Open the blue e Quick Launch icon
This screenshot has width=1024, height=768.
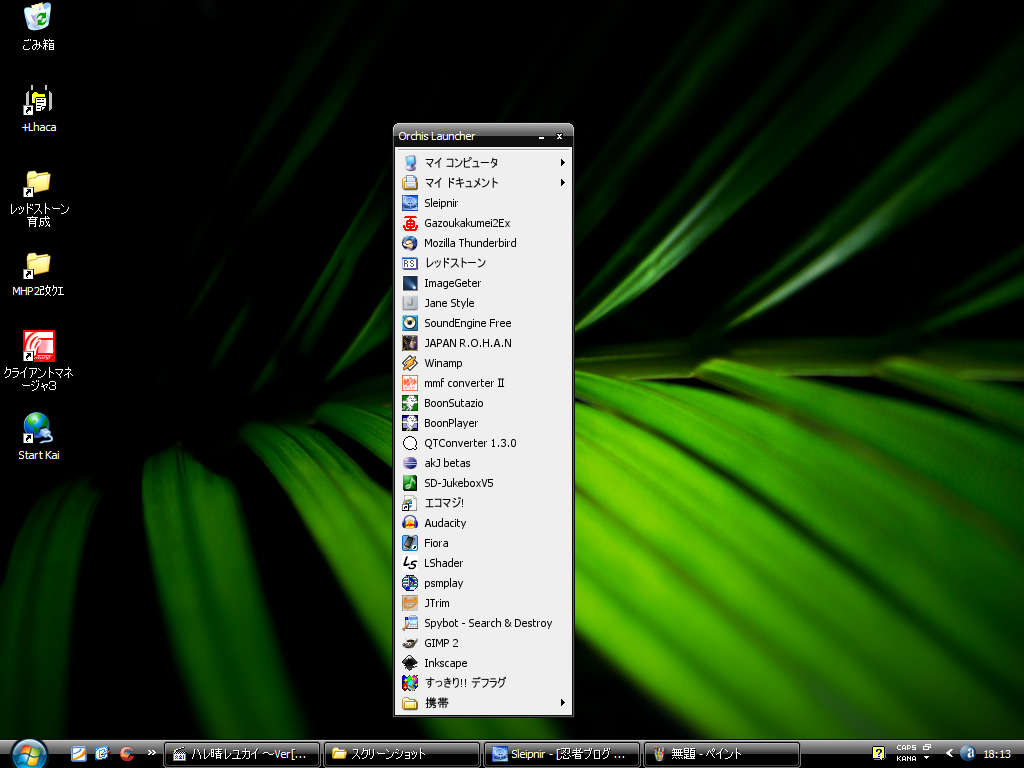point(102,754)
